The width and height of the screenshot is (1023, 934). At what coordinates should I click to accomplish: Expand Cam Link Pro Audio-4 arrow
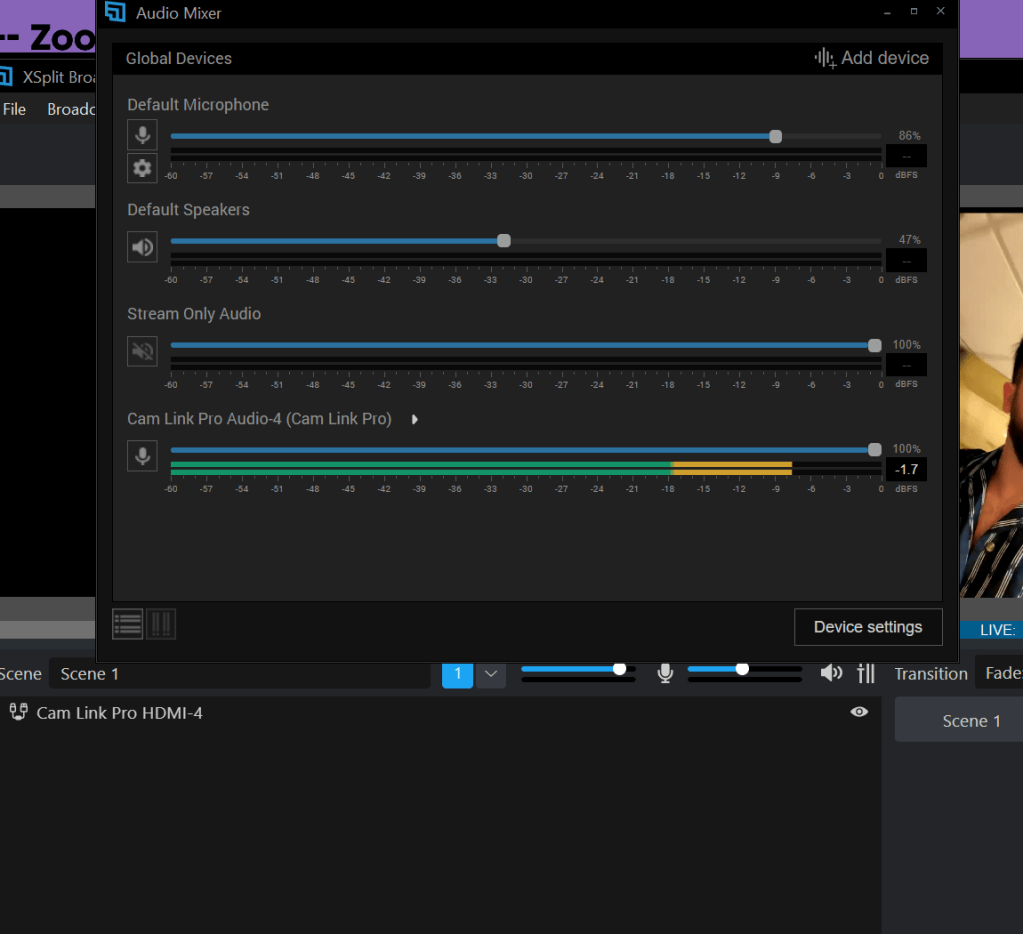pos(414,419)
